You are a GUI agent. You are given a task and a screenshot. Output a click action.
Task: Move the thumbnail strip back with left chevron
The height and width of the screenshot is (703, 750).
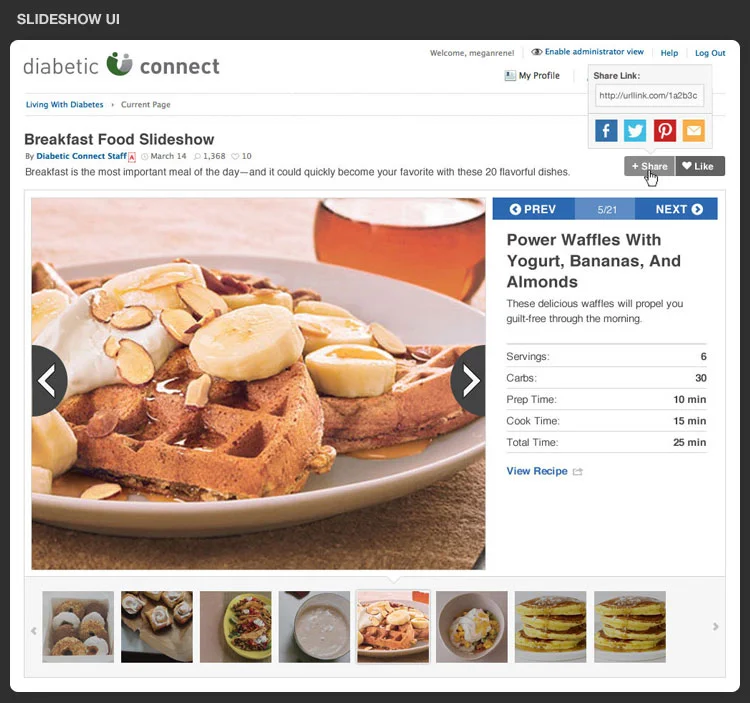(x=34, y=631)
